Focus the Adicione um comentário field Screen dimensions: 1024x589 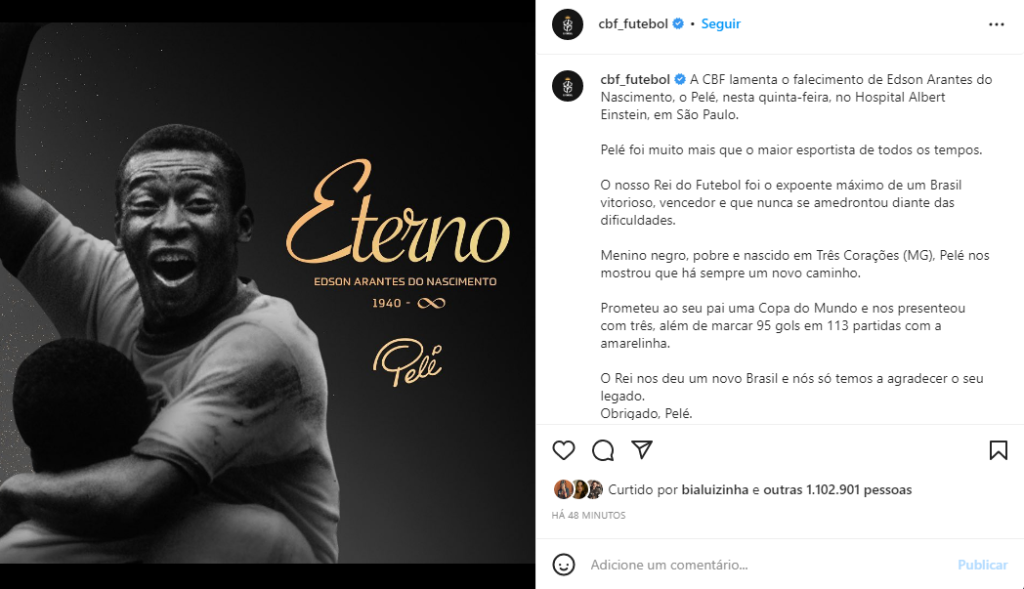click(x=767, y=565)
